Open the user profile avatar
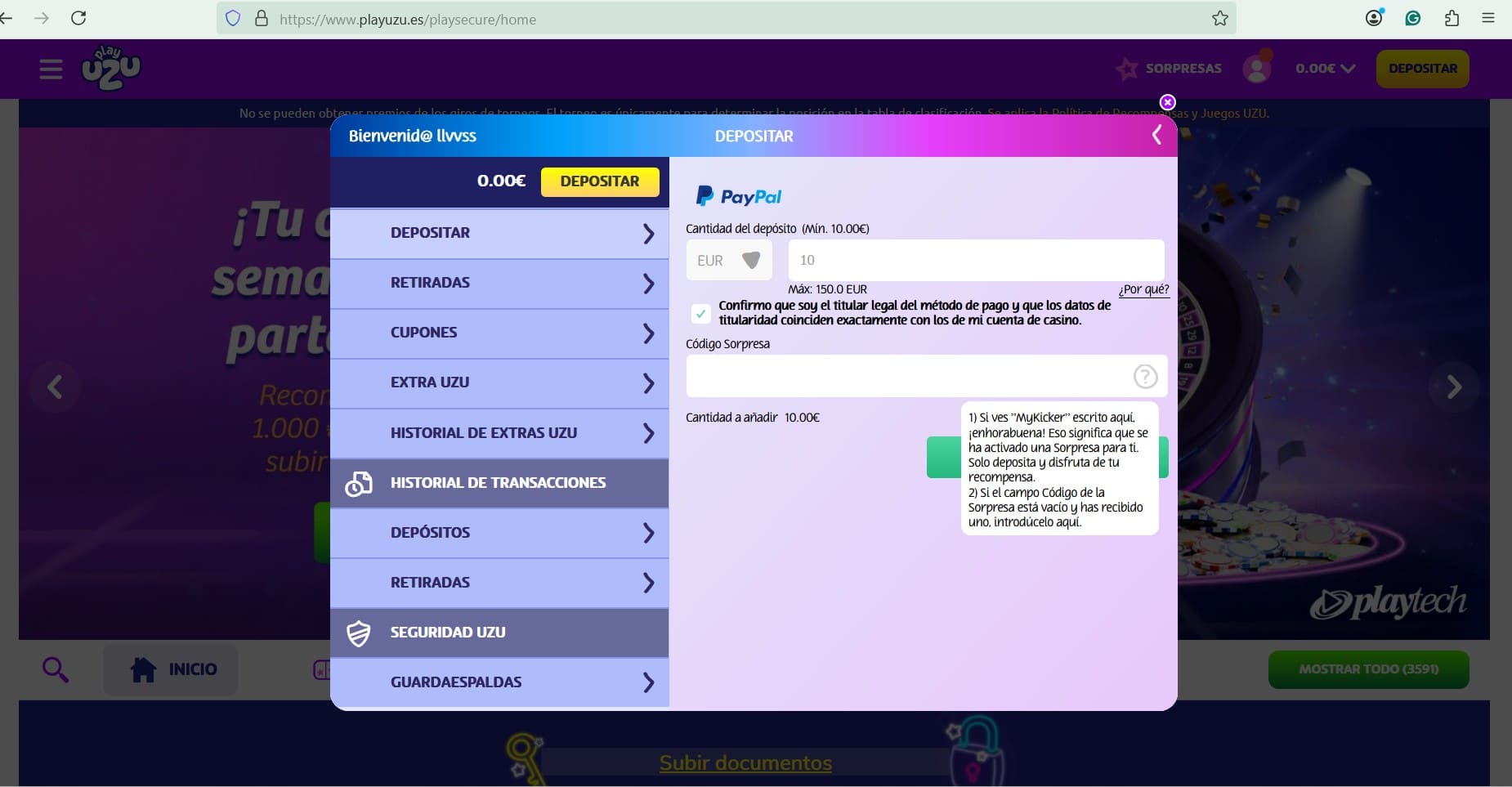This screenshot has width=1512, height=787. 1257,68
